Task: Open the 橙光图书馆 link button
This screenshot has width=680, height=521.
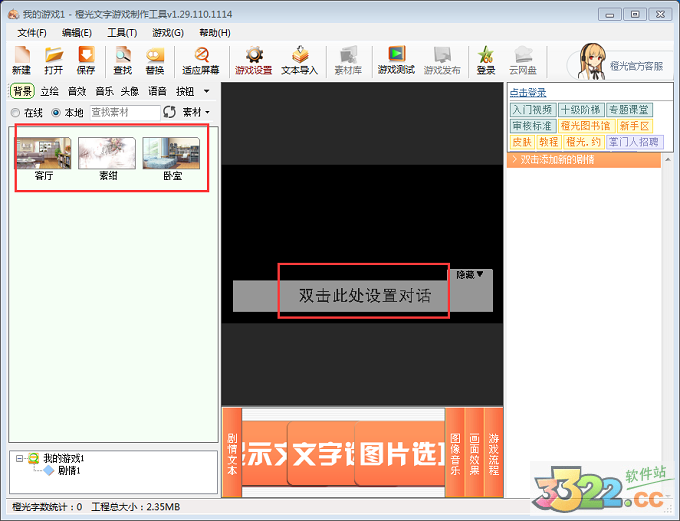Action: (x=586, y=126)
